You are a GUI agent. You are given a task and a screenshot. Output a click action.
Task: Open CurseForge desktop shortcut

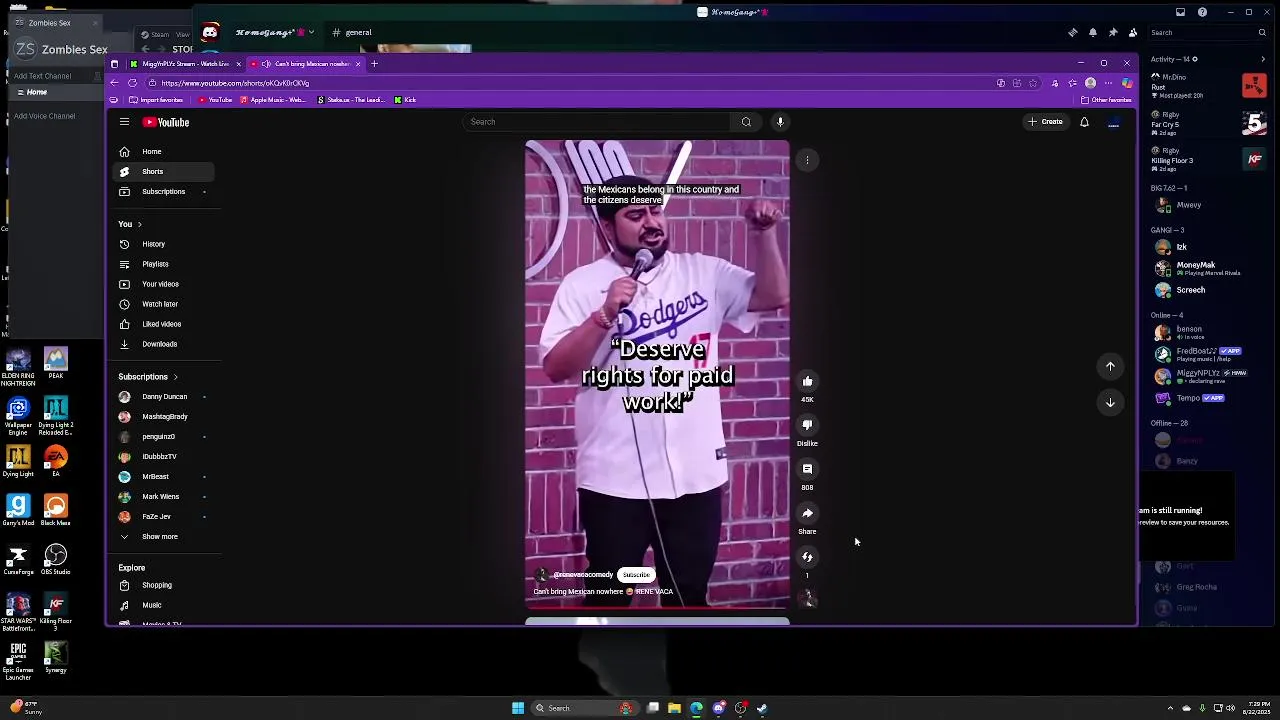(x=17, y=559)
